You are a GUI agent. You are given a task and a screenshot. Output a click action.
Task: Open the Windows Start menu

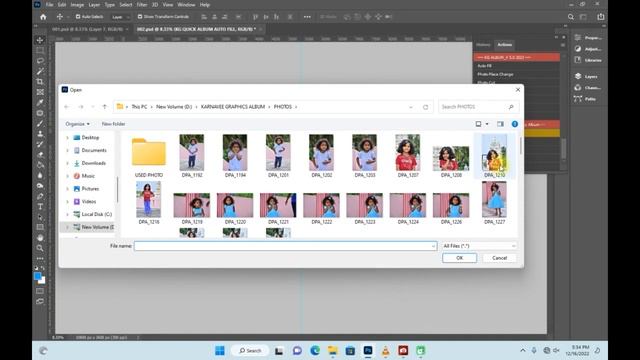click(220, 351)
